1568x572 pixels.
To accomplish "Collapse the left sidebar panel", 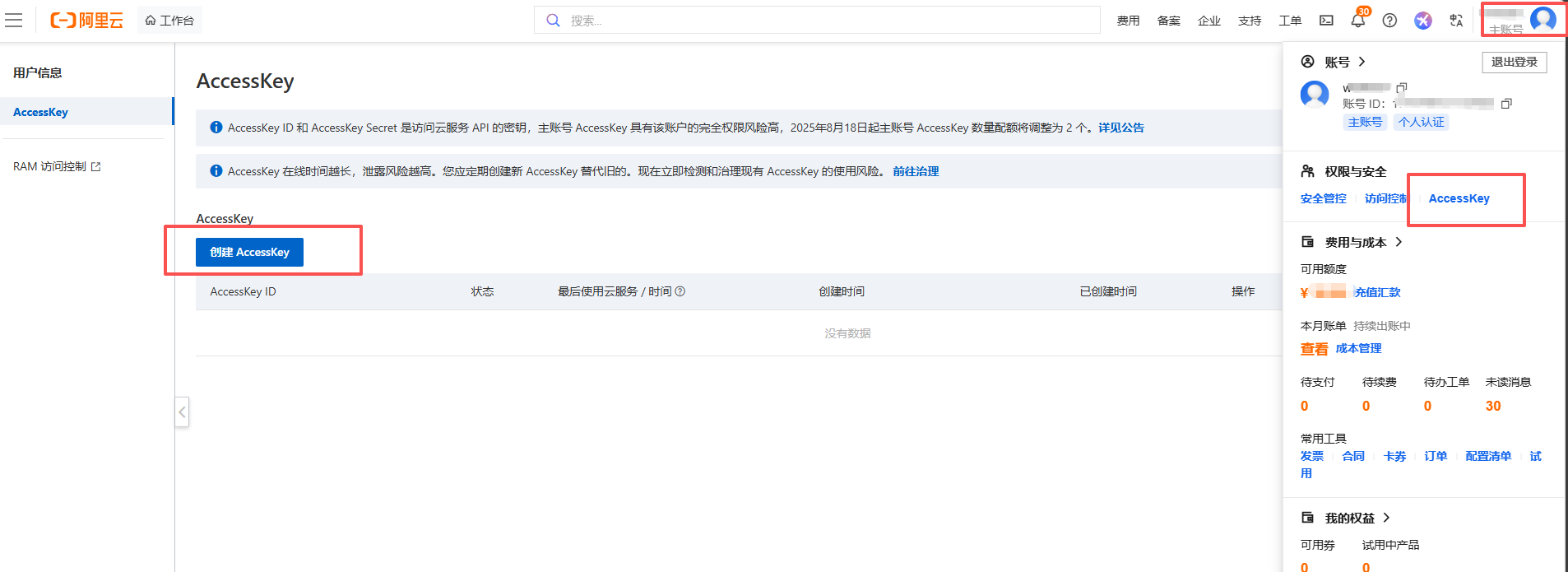I will [183, 412].
